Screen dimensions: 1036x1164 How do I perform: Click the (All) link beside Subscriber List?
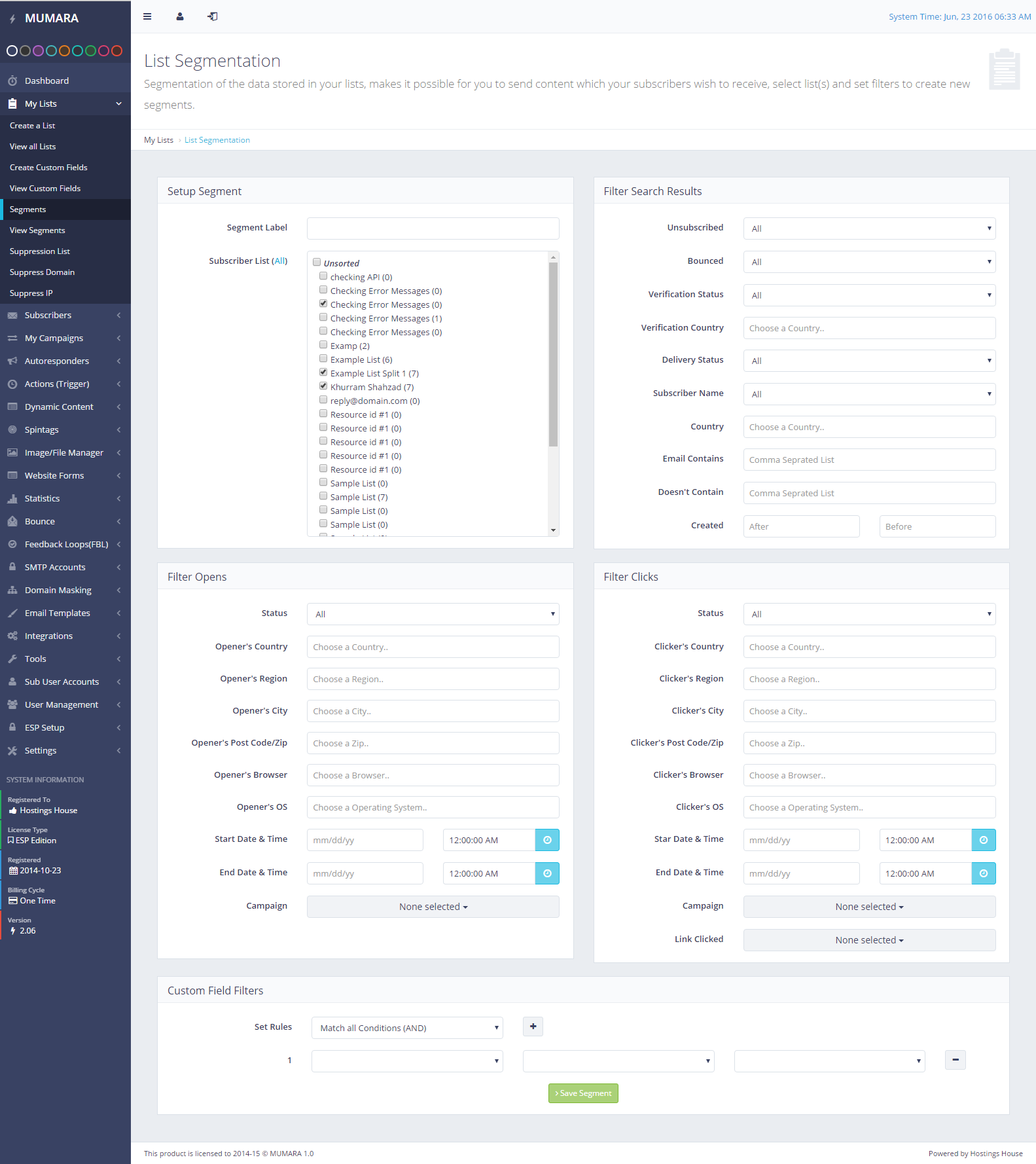(279, 261)
